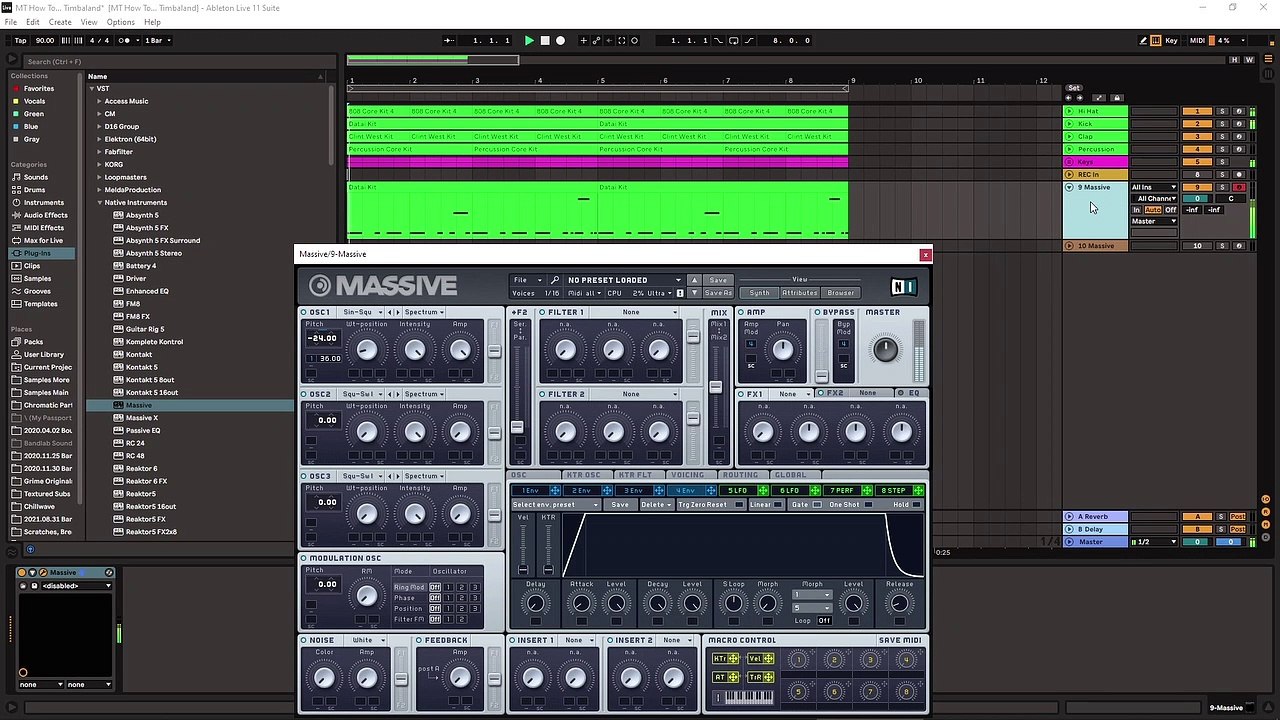Click 1 Env modulation handle icon
The height and width of the screenshot is (720, 1280).
(x=555, y=491)
